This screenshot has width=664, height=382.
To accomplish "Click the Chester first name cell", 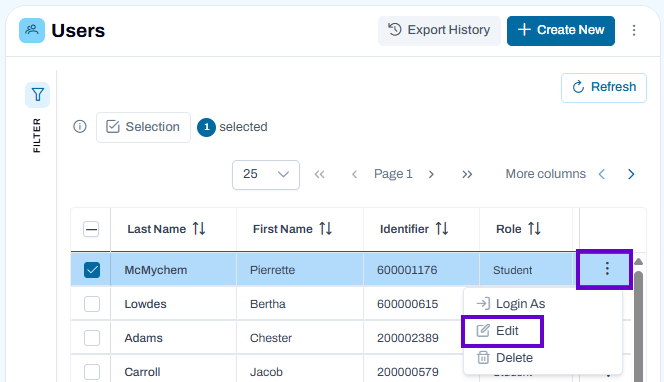I will point(300,338).
